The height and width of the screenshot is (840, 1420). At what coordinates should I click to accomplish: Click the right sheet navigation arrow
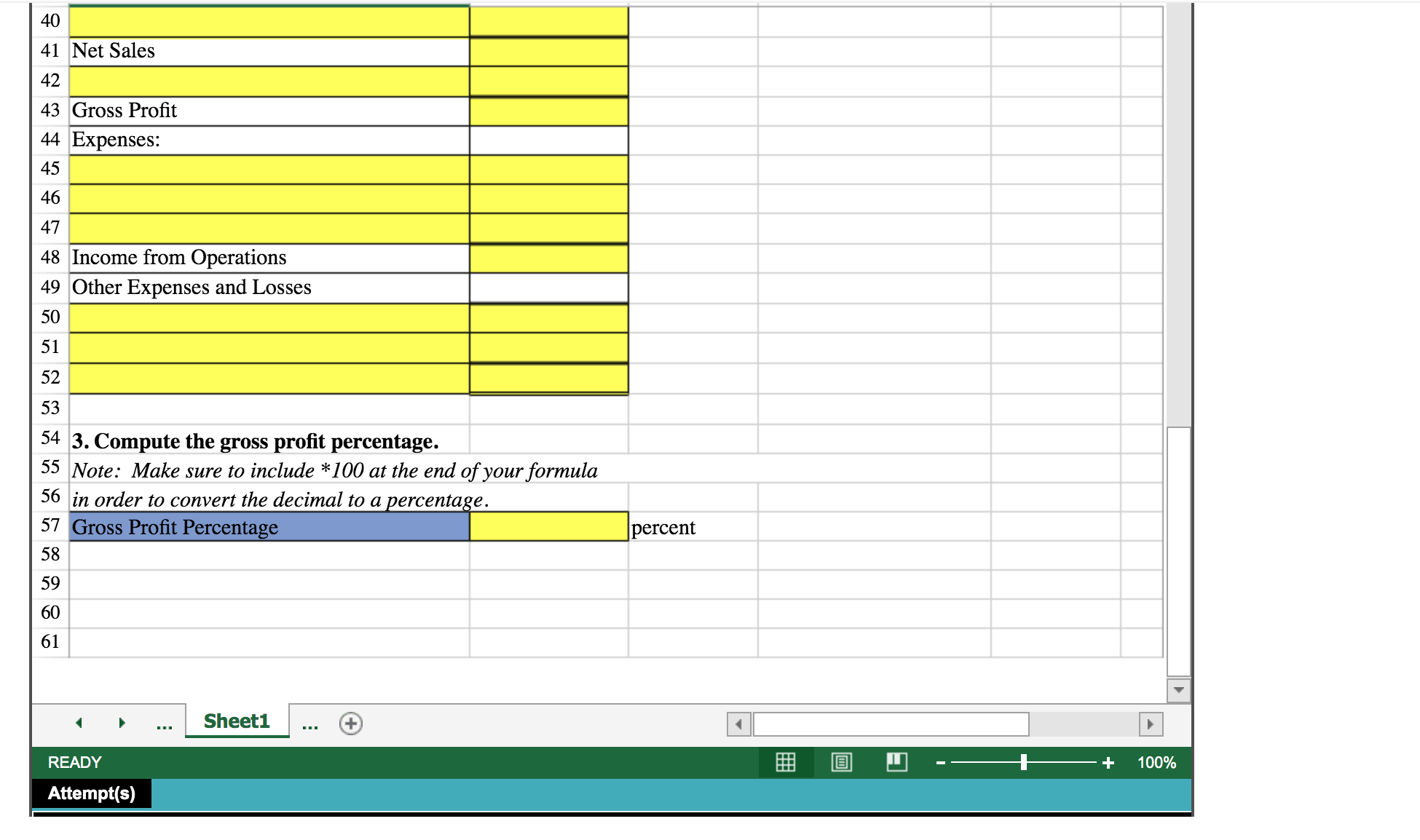pos(122,723)
